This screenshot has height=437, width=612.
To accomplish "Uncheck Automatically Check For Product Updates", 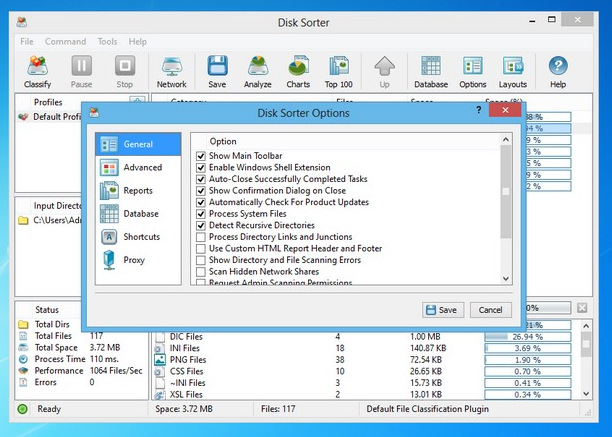I will tap(201, 203).
